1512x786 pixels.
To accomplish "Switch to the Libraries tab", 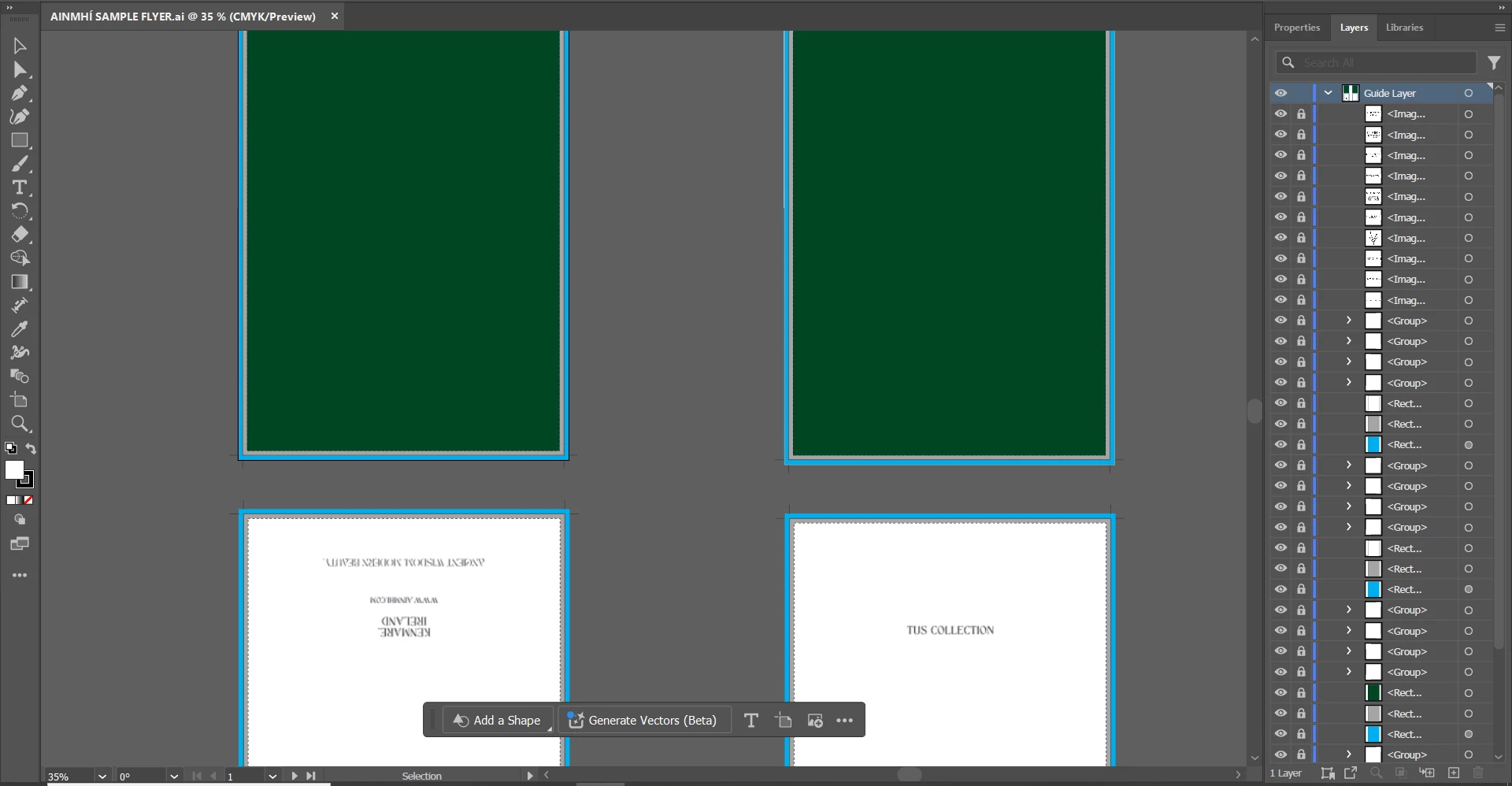I will 1404,28.
